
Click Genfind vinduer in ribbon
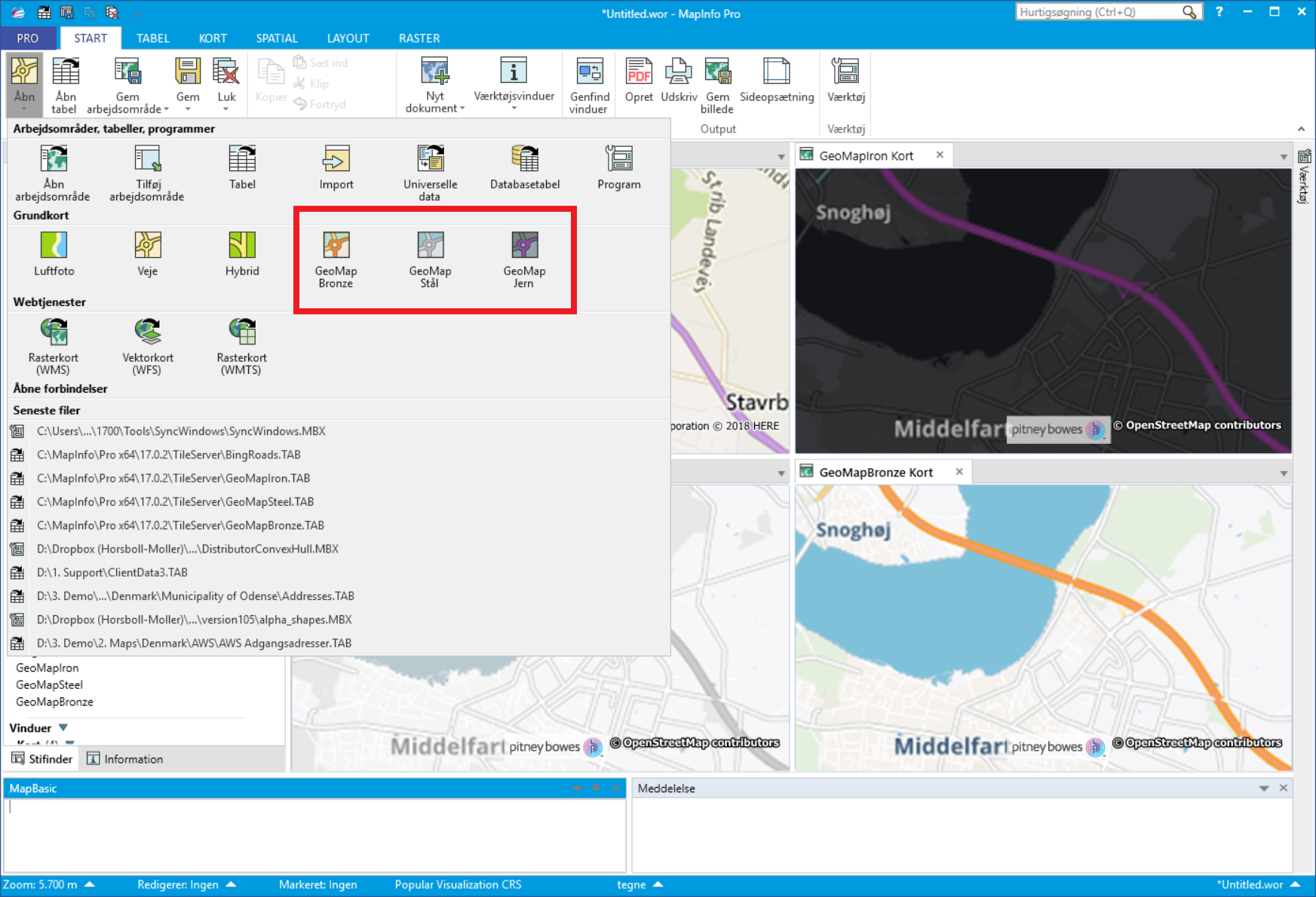click(590, 84)
